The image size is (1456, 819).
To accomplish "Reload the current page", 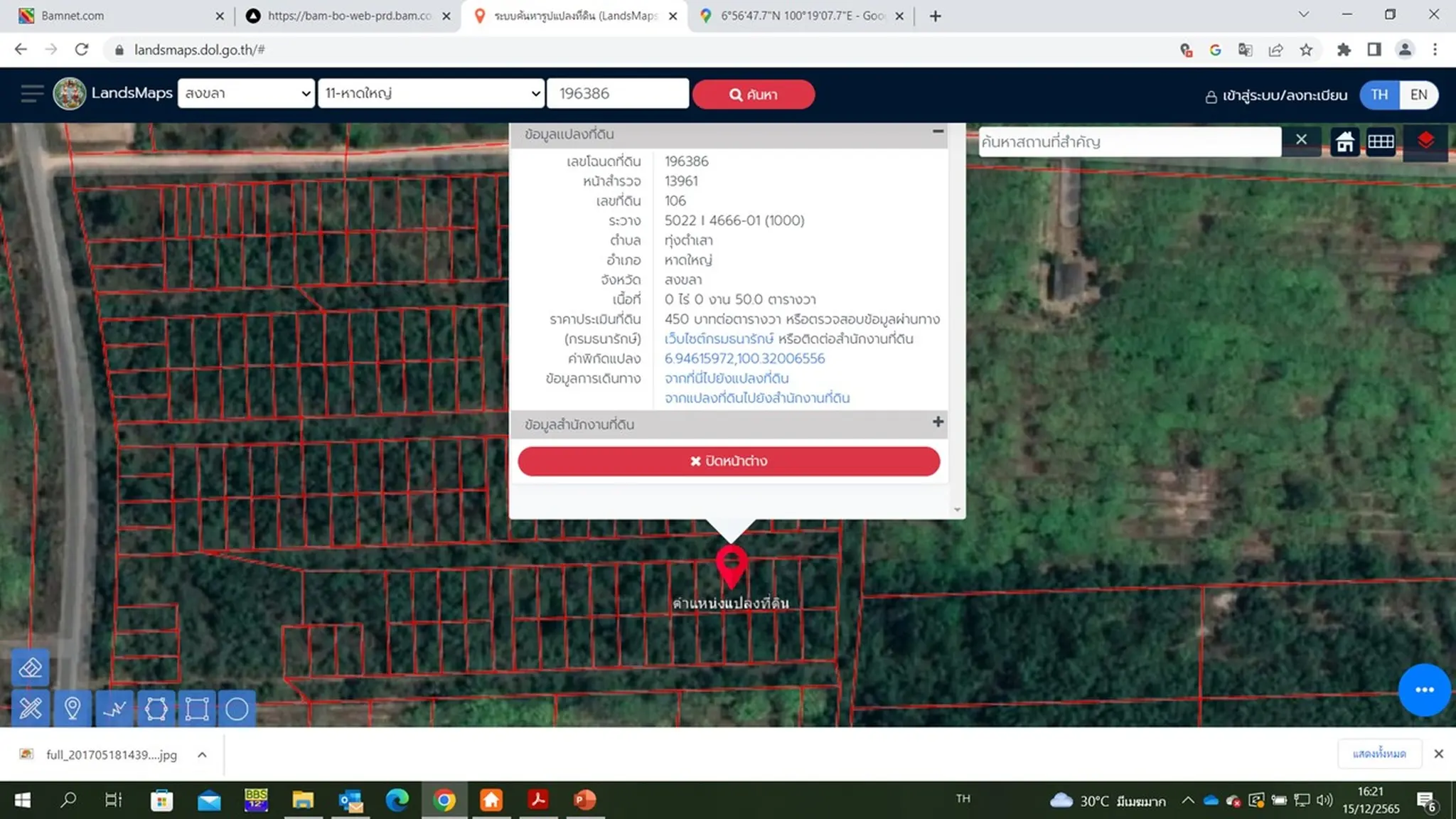I will pos(82,49).
